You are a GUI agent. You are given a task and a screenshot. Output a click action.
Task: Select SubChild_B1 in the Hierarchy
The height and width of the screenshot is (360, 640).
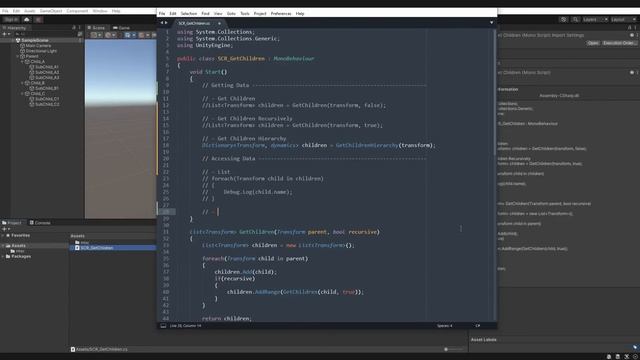click(x=46, y=88)
